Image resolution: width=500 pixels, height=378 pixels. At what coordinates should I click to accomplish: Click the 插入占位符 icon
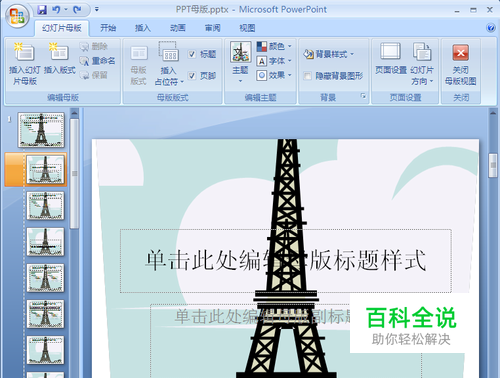click(x=168, y=52)
